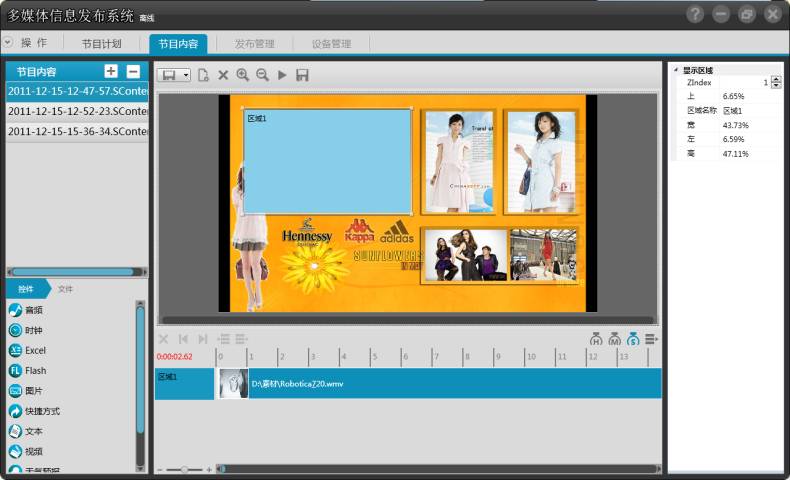The width and height of the screenshot is (790, 480).
Task: Decrease the ZIndex value
Action: 776,85
